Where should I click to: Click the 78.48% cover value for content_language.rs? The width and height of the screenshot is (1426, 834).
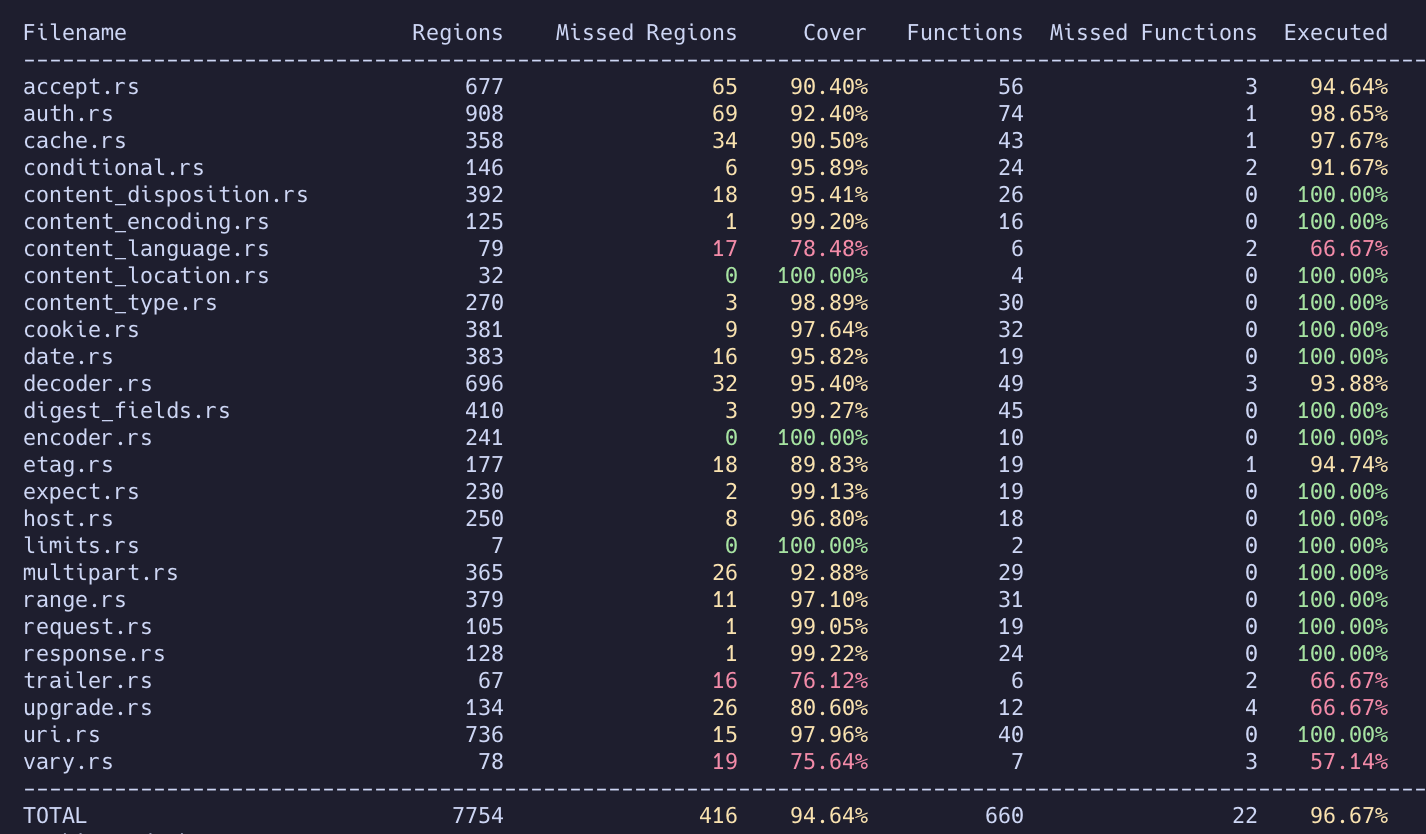click(x=829, y=249)
